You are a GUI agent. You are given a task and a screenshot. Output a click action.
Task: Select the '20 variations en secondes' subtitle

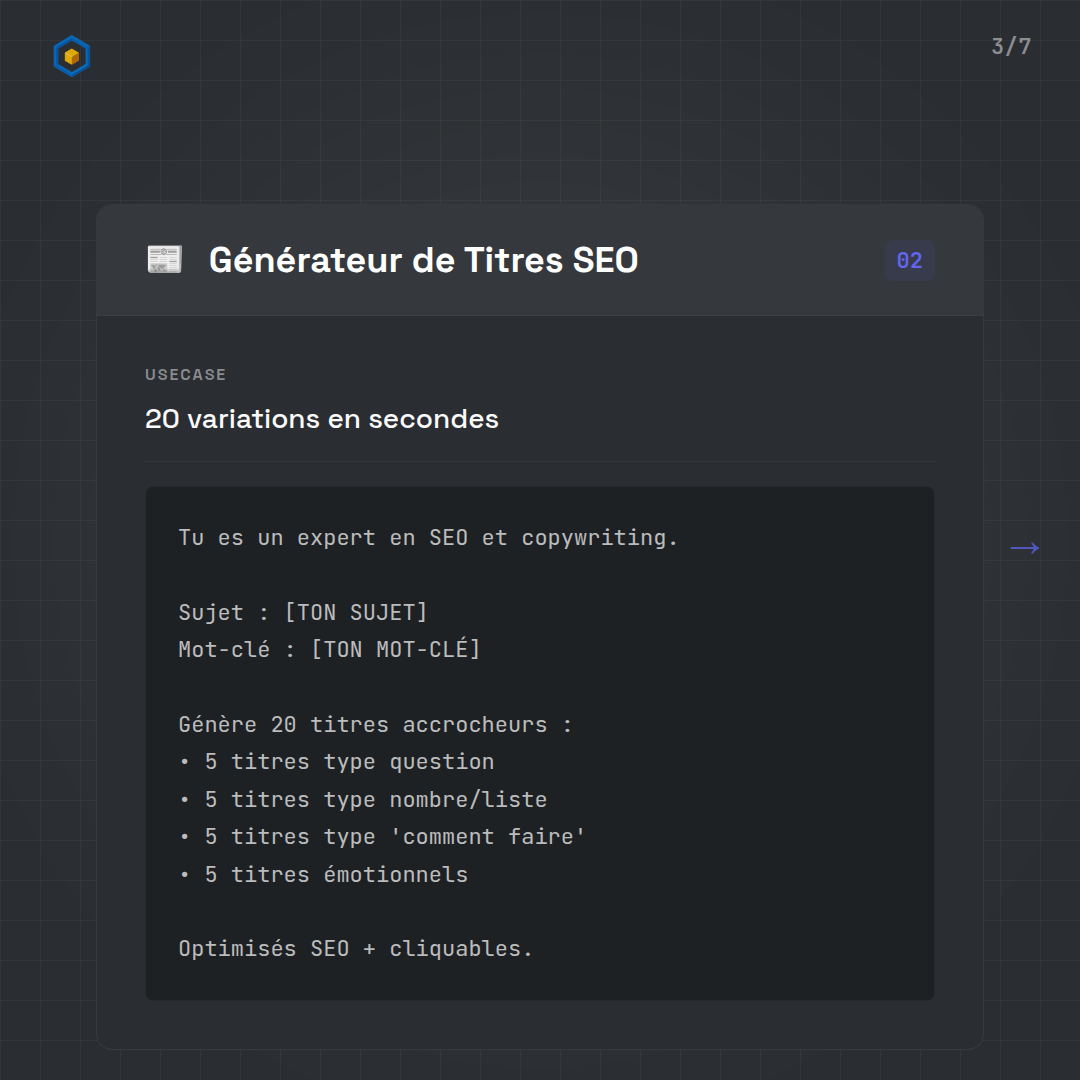(321, 419)
